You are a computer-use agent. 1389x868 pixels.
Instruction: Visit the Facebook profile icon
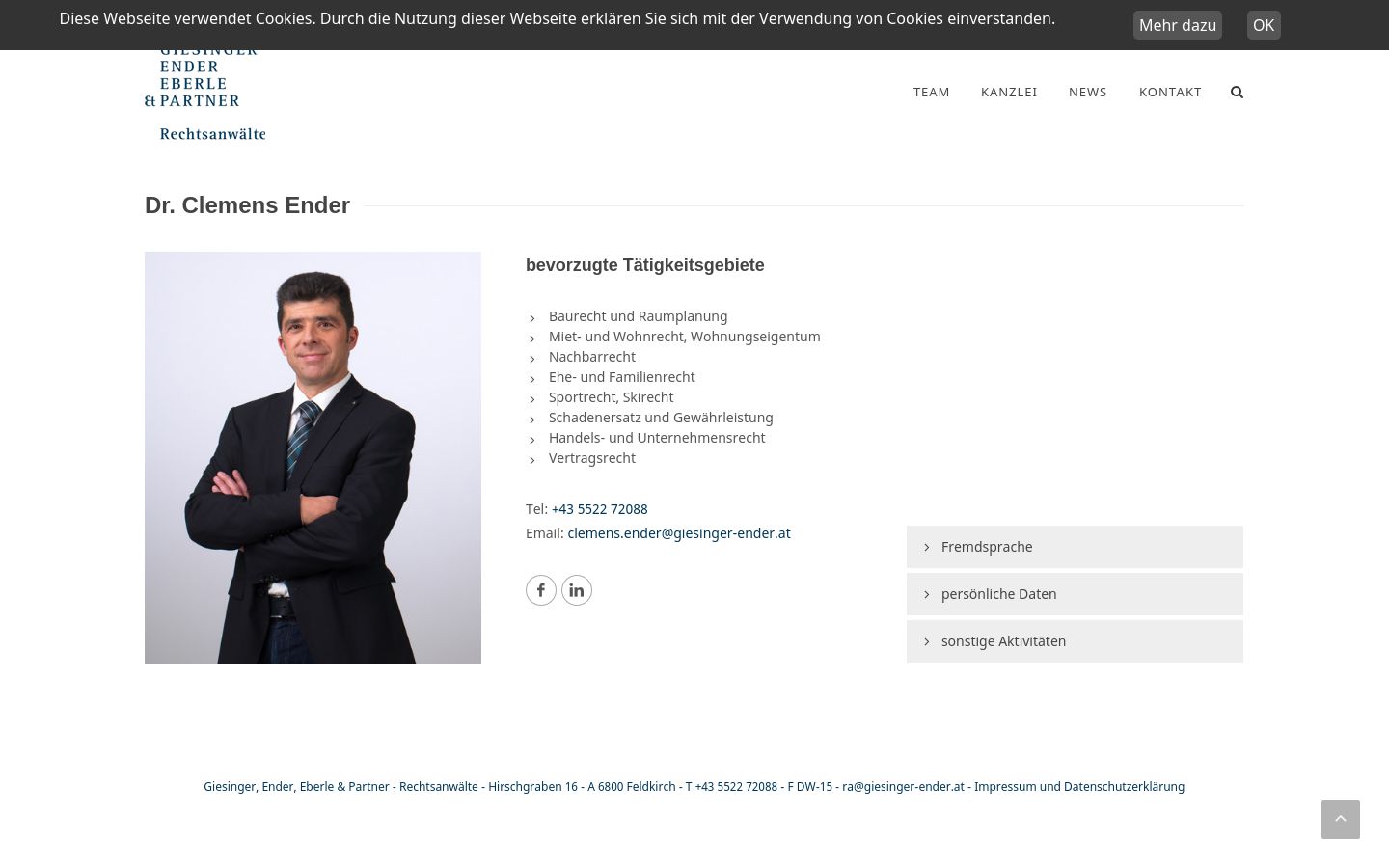541,590
